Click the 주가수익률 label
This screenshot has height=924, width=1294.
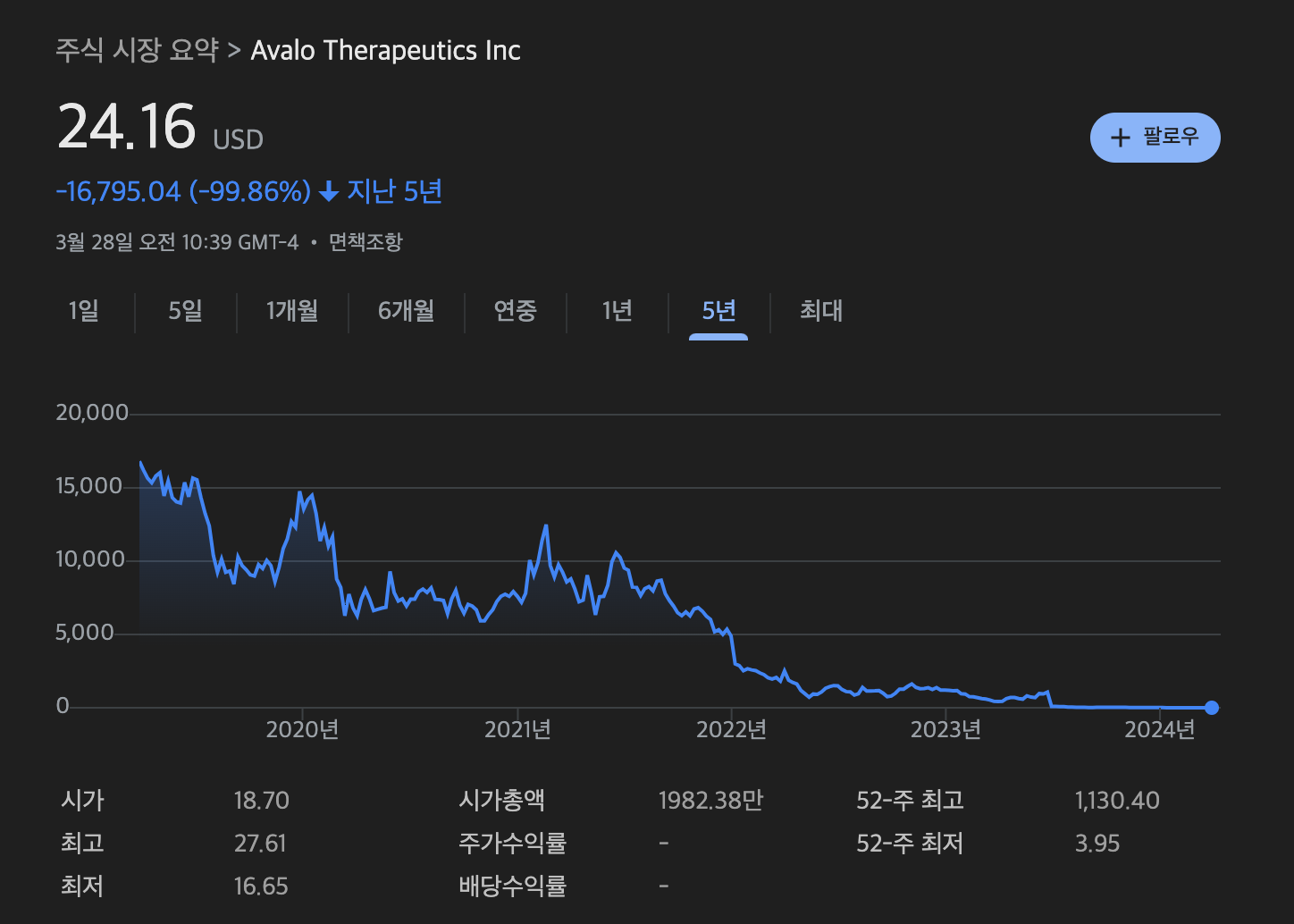(x=512, y=844)
